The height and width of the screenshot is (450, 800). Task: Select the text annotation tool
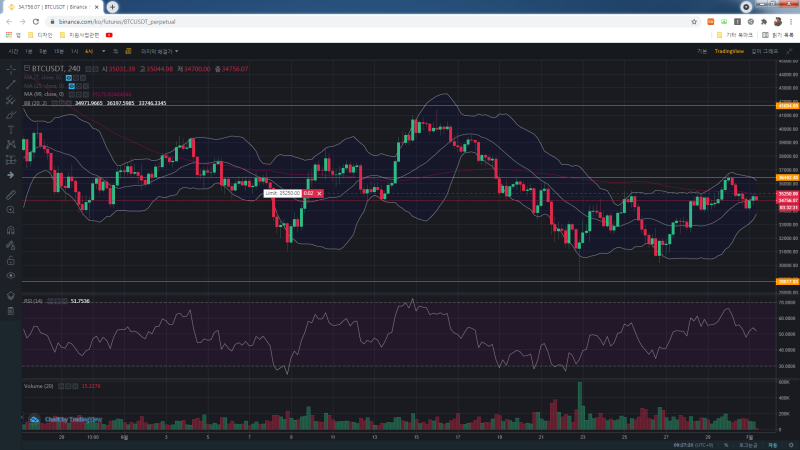tap(11, 130)
